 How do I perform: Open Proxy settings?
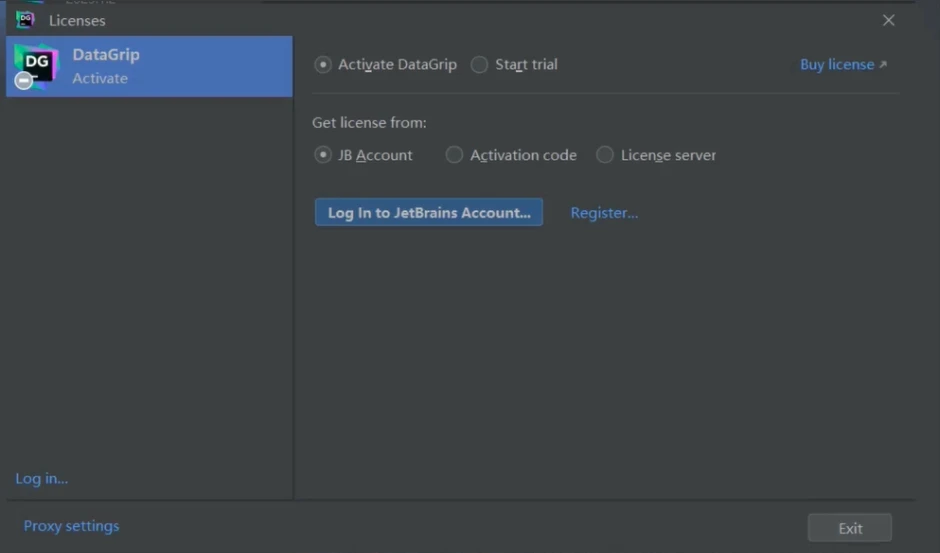click(x=71, y=525)
